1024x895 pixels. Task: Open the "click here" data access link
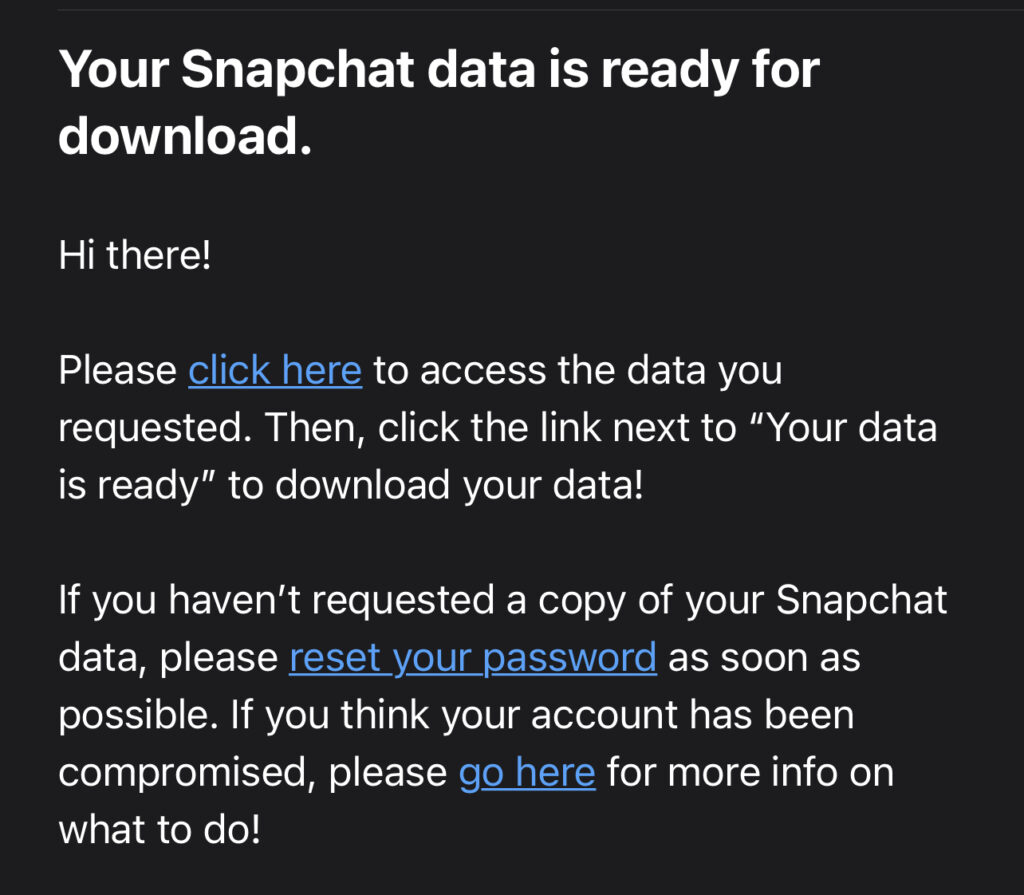(275, 371)
